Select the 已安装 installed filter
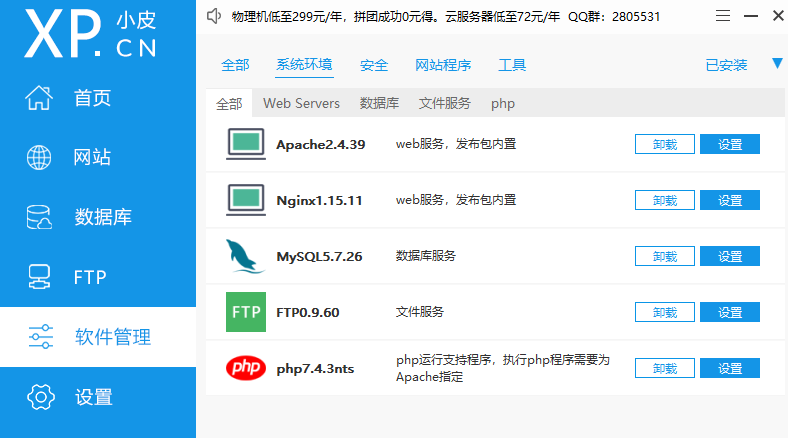788x438 pixels. pos(726,65)
